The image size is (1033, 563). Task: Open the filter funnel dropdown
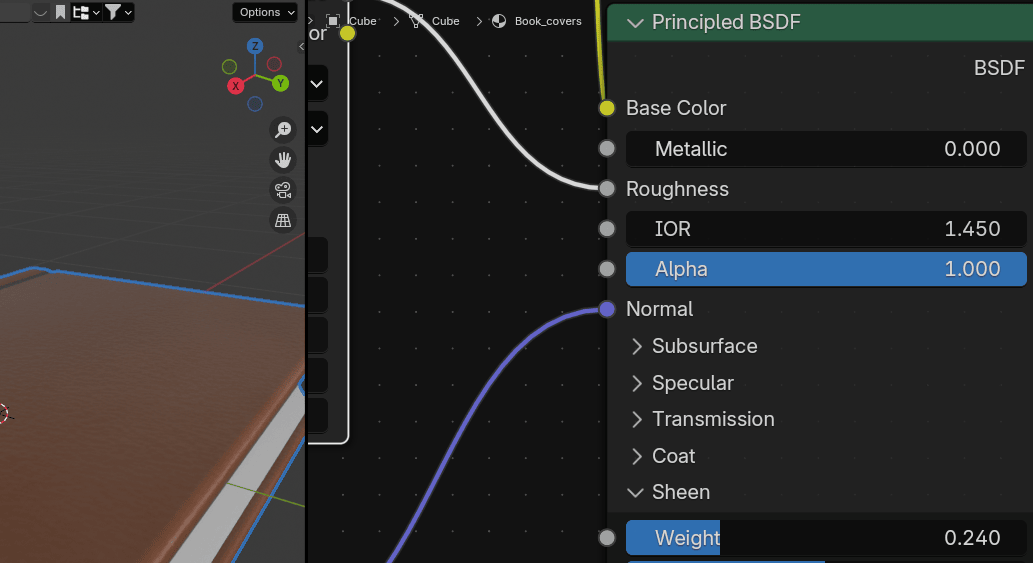(x=118, y=12)
